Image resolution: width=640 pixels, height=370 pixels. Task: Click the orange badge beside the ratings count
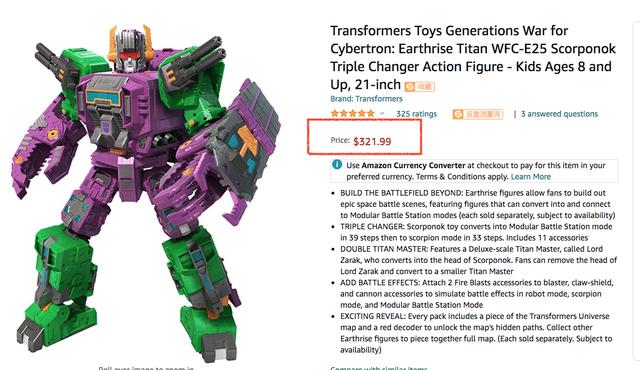click(478, 114)
